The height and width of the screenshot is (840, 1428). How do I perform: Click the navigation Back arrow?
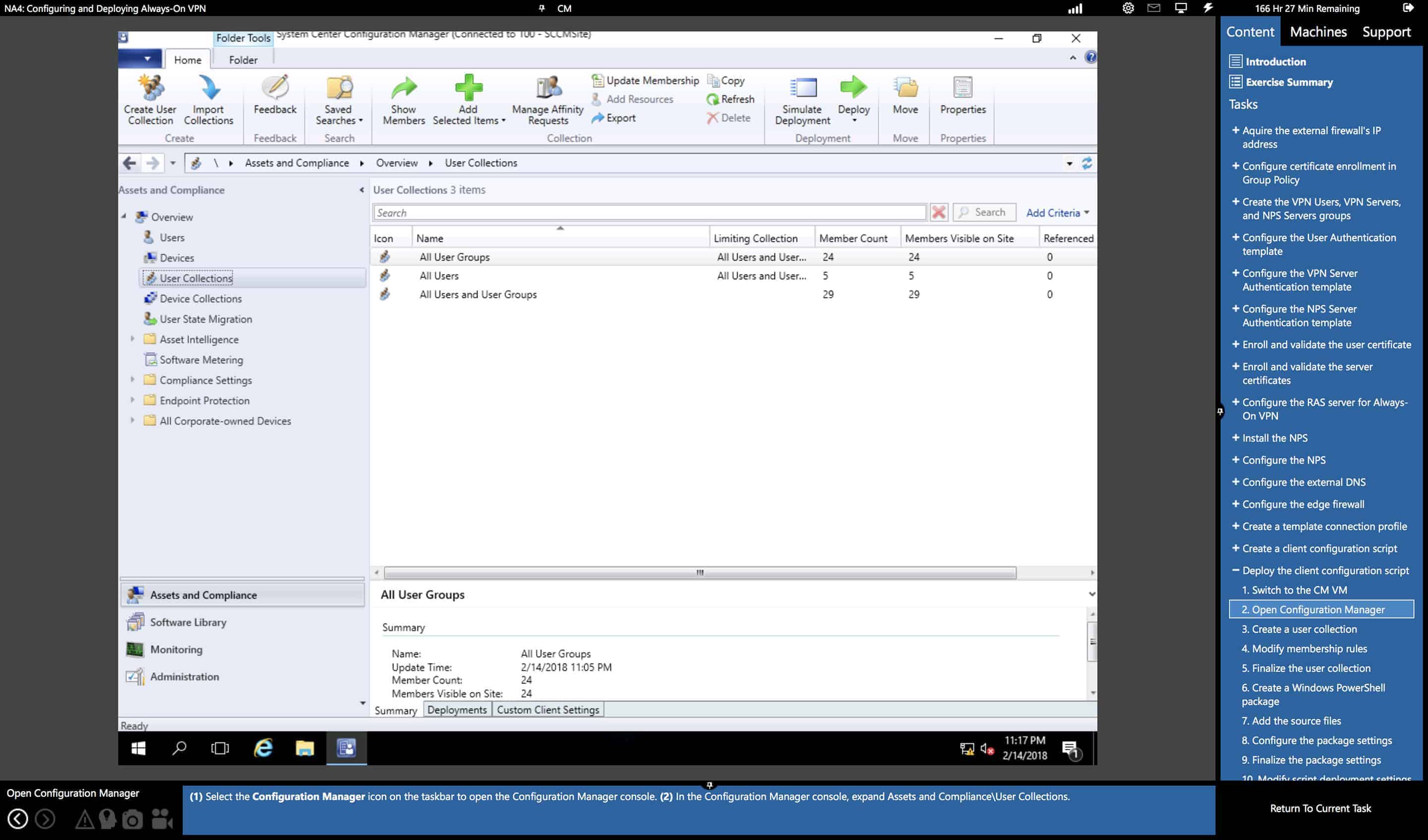point(129,163)
